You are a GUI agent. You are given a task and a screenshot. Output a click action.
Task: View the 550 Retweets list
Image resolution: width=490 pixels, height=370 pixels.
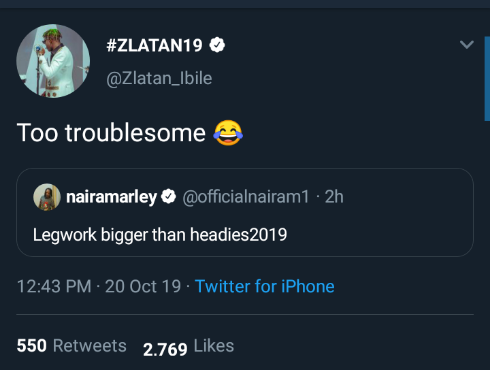coord(72,346)
